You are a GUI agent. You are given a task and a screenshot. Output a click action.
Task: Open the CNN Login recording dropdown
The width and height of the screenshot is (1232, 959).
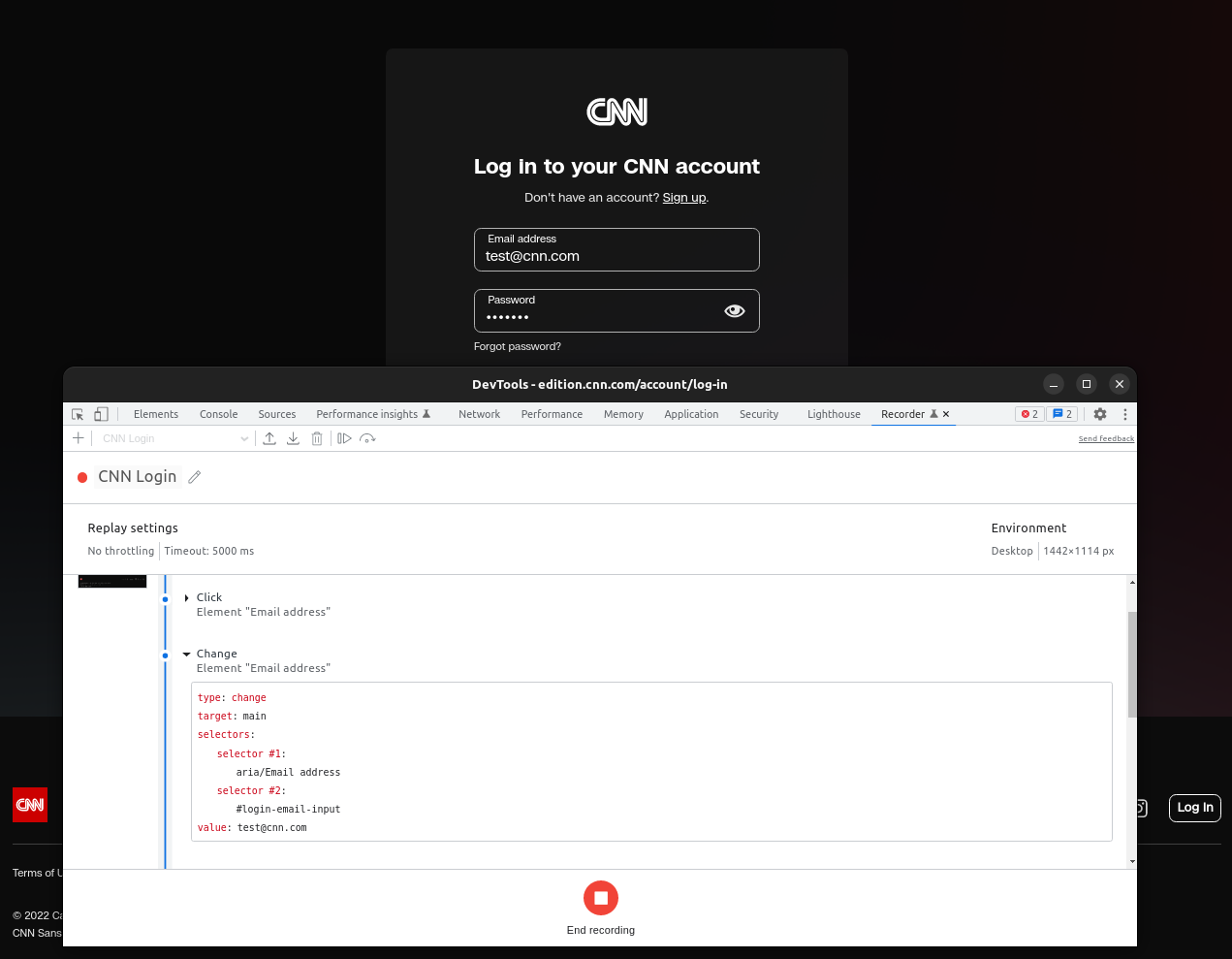tap(175, 438)
